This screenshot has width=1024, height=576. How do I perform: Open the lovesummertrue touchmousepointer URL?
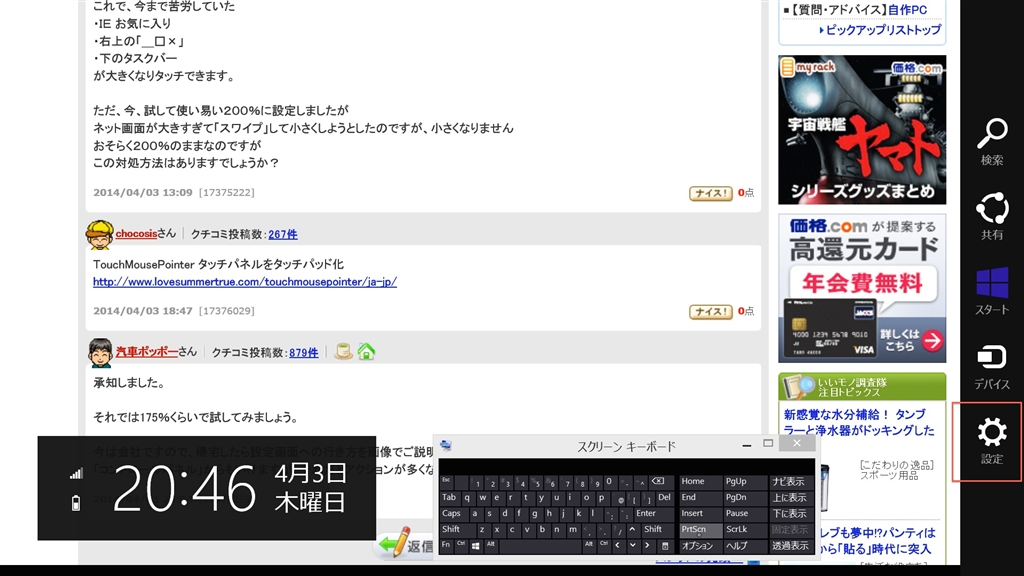(x=245, y=282)
